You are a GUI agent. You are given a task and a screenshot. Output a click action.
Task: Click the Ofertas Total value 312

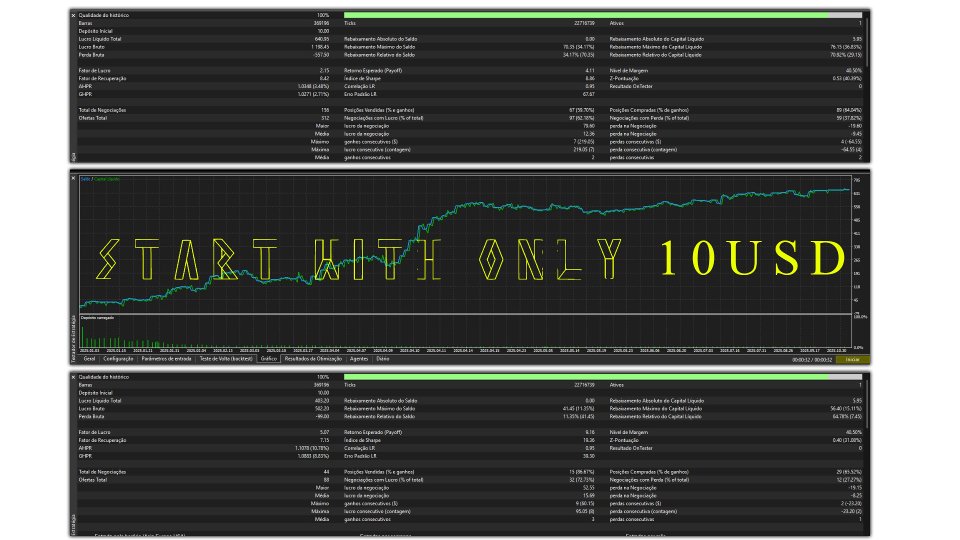(325, 118)
